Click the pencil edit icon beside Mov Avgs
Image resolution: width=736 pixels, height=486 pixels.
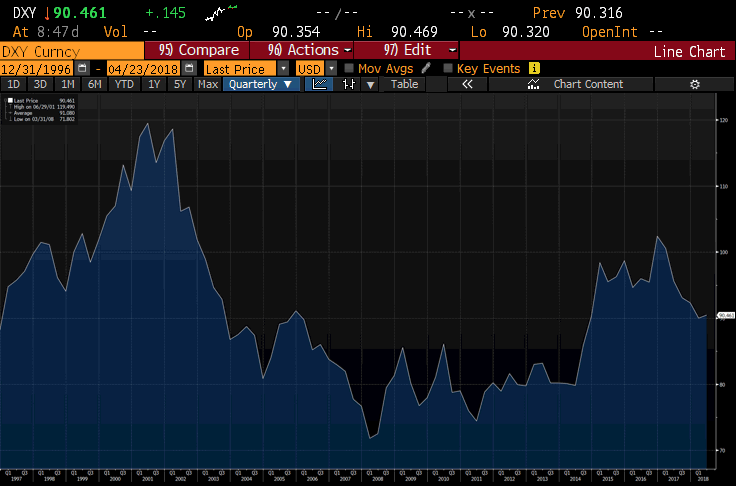426,69
